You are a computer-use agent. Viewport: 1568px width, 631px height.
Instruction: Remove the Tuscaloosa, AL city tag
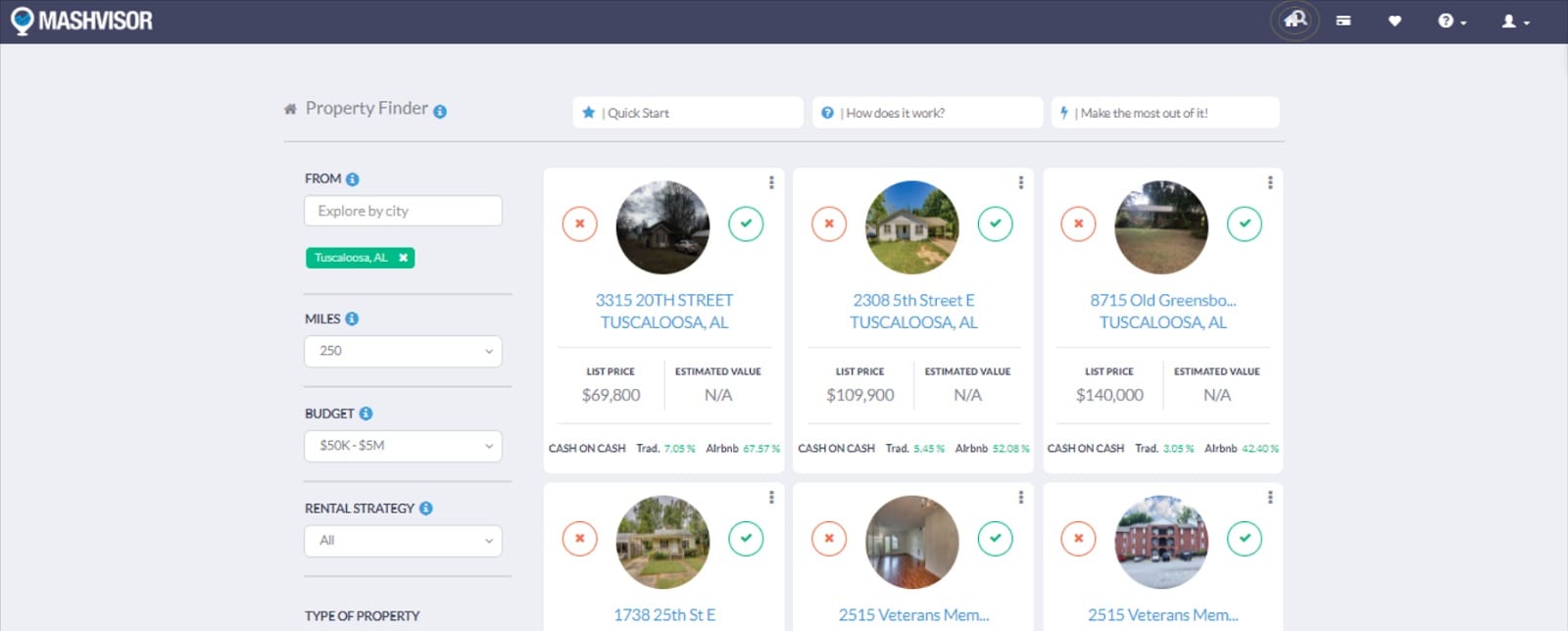[403, 258]
